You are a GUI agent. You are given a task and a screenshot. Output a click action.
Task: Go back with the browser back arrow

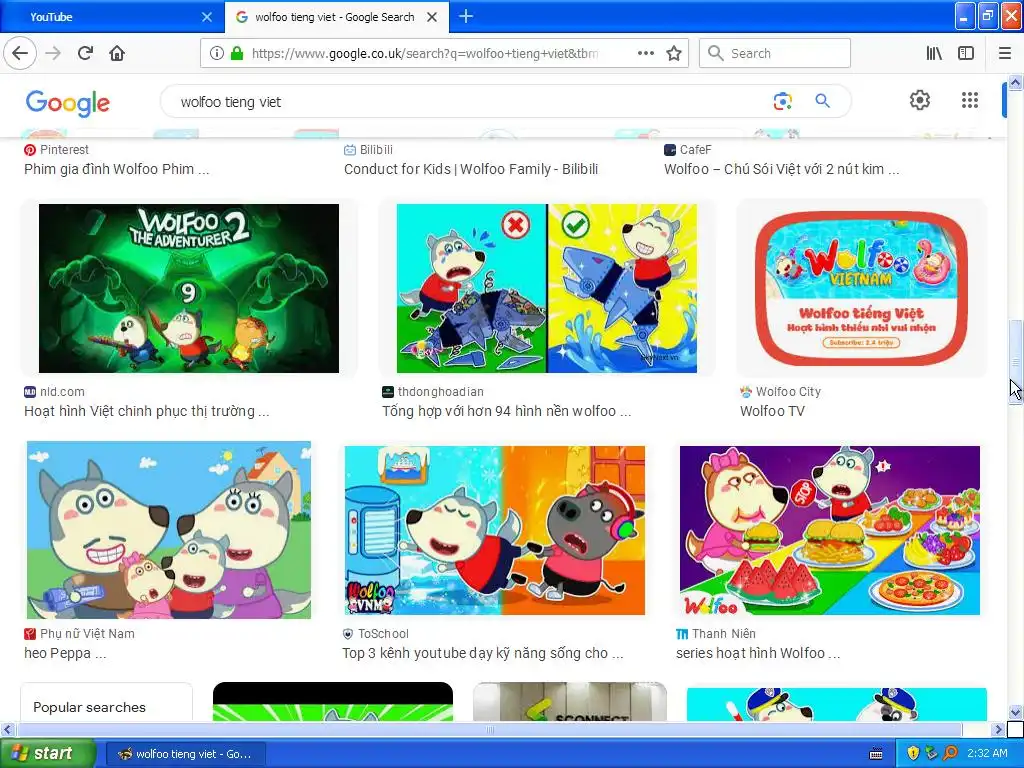20,53
